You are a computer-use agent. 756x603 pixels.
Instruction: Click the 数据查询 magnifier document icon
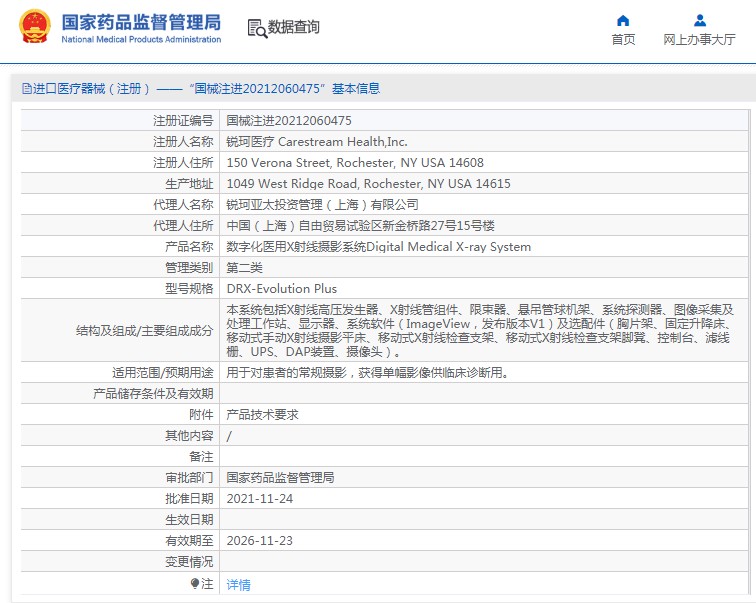click(x=255, y=27)
